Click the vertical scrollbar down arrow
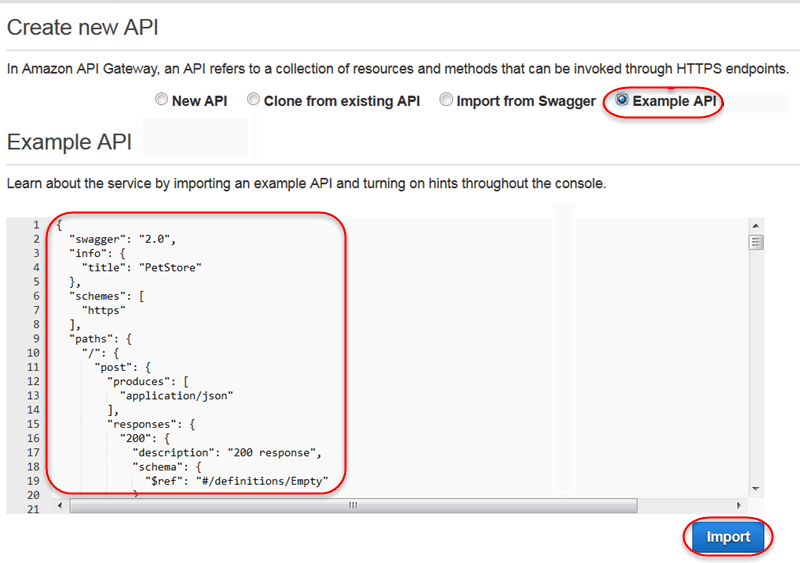800x563 pixels. click(x=756, y=489)
